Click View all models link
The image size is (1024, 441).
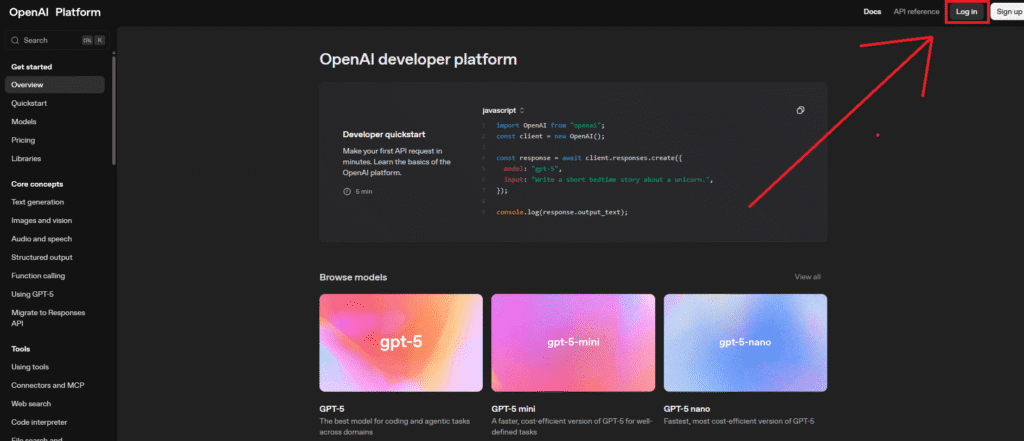807,277
